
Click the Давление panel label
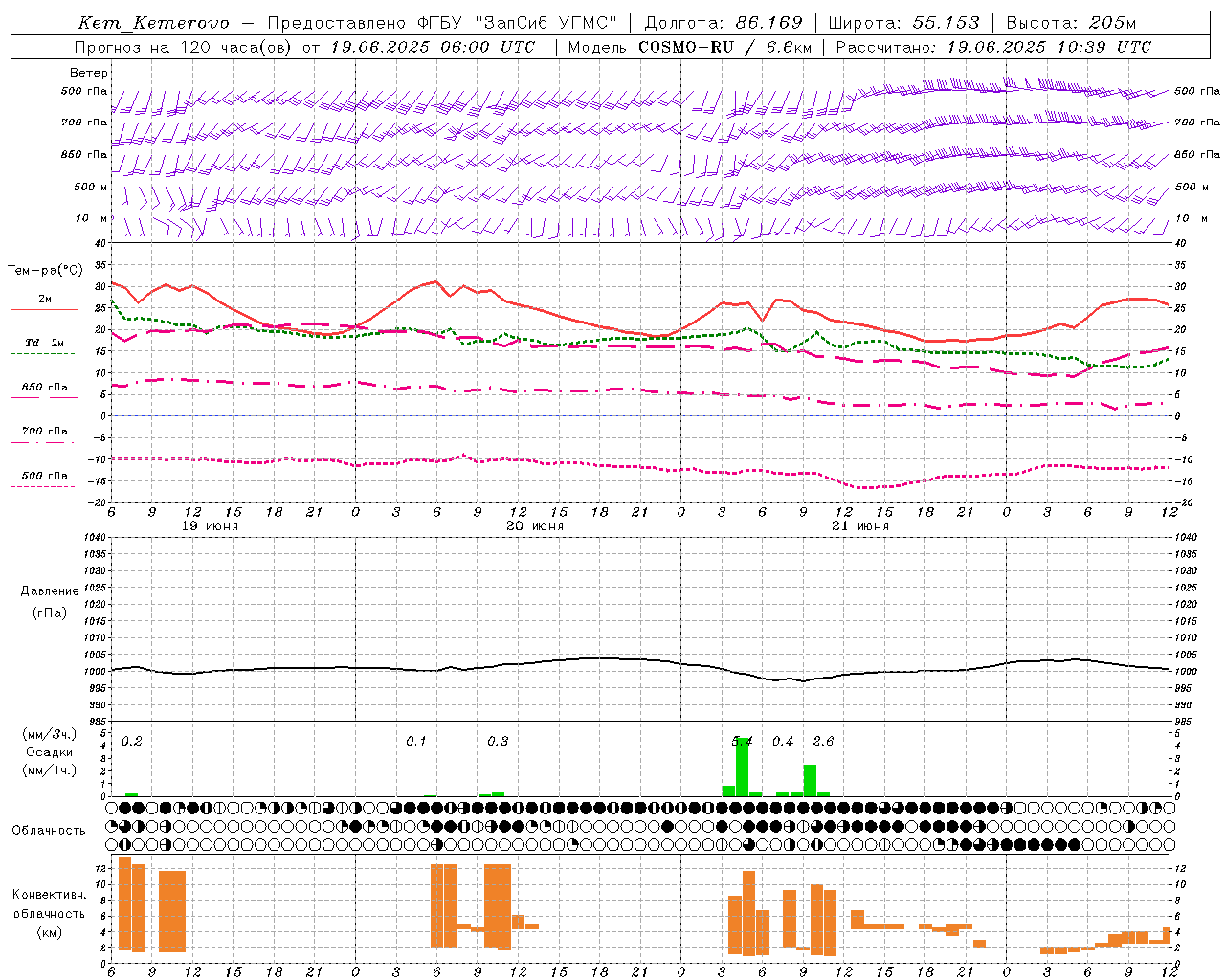(x=50, y=591)
